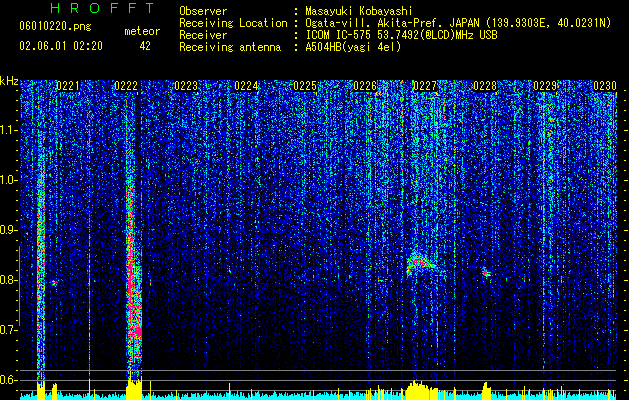629x400 pixels.
Task: Click the small meteor echo near 0228
Action: pos(486,273)
